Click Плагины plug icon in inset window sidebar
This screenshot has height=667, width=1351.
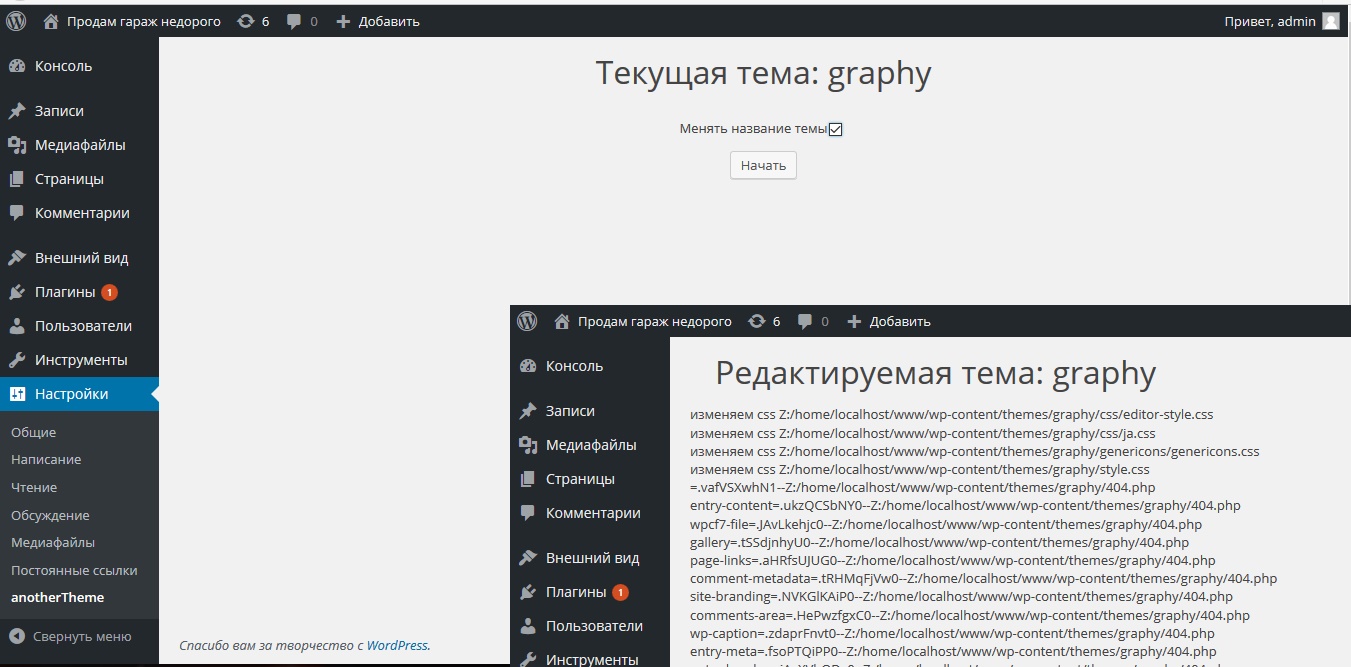[x=528, y=592]
